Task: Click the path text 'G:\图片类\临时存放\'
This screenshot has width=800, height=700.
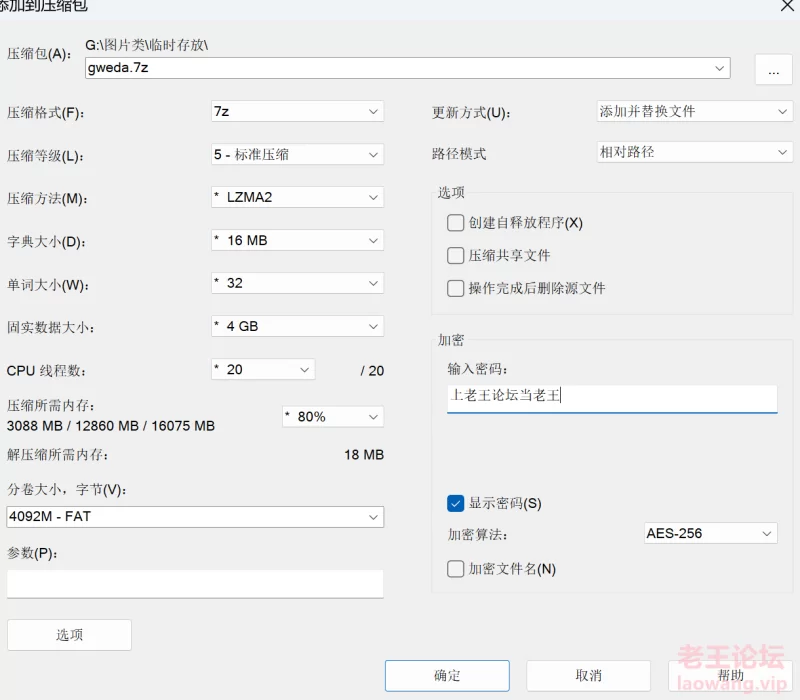Action: click(x=146, y=45)
